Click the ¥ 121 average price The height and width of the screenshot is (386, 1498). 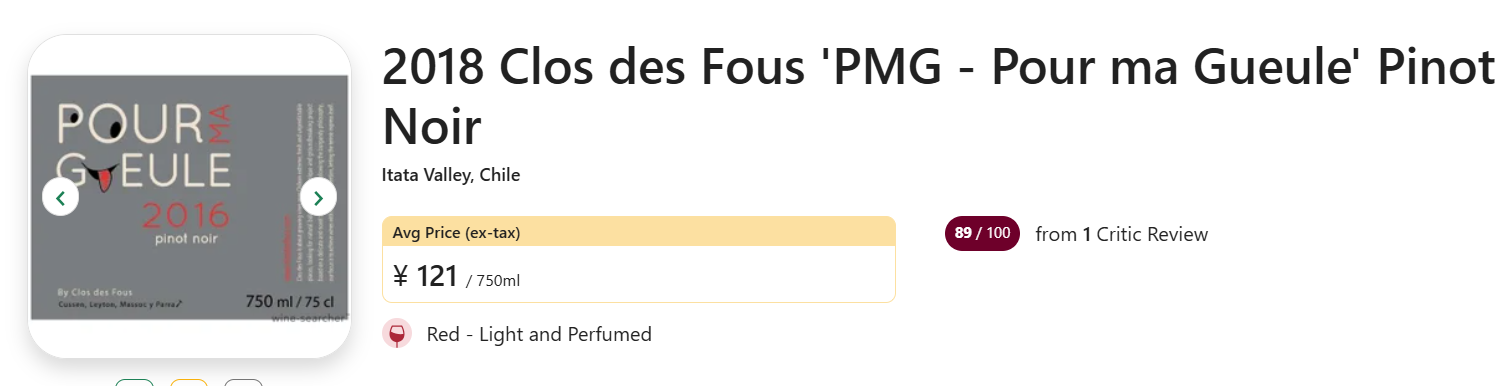(425, 276)
